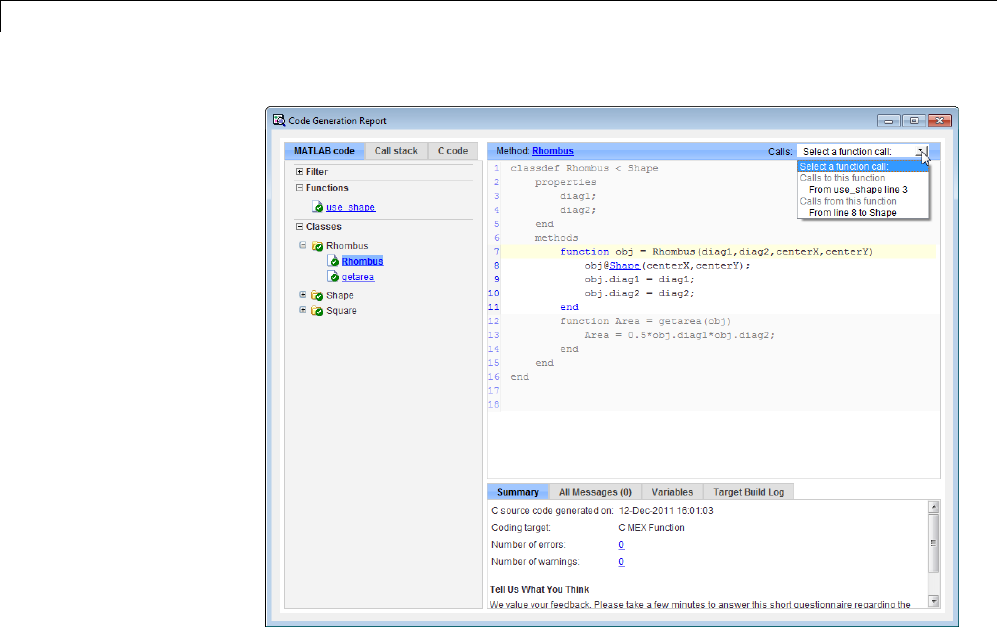
Task: Click the Rhombus class folder icon
Action: (317, 246)
